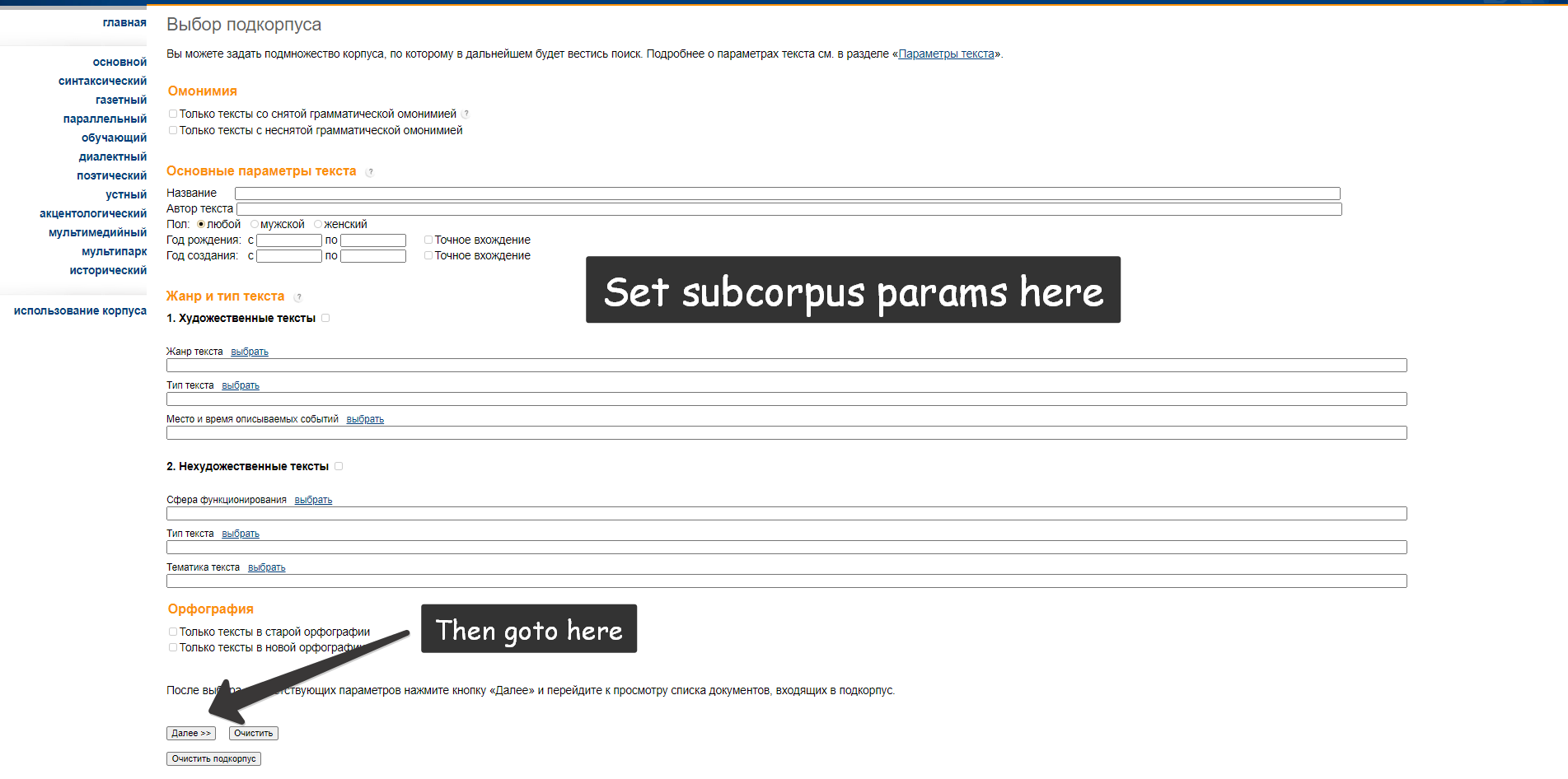Viewport: 1568px width, 779px height.
Task: Focus the Год рождения 'с' start field
Action: pyautogui.click(x=289, y=240)
